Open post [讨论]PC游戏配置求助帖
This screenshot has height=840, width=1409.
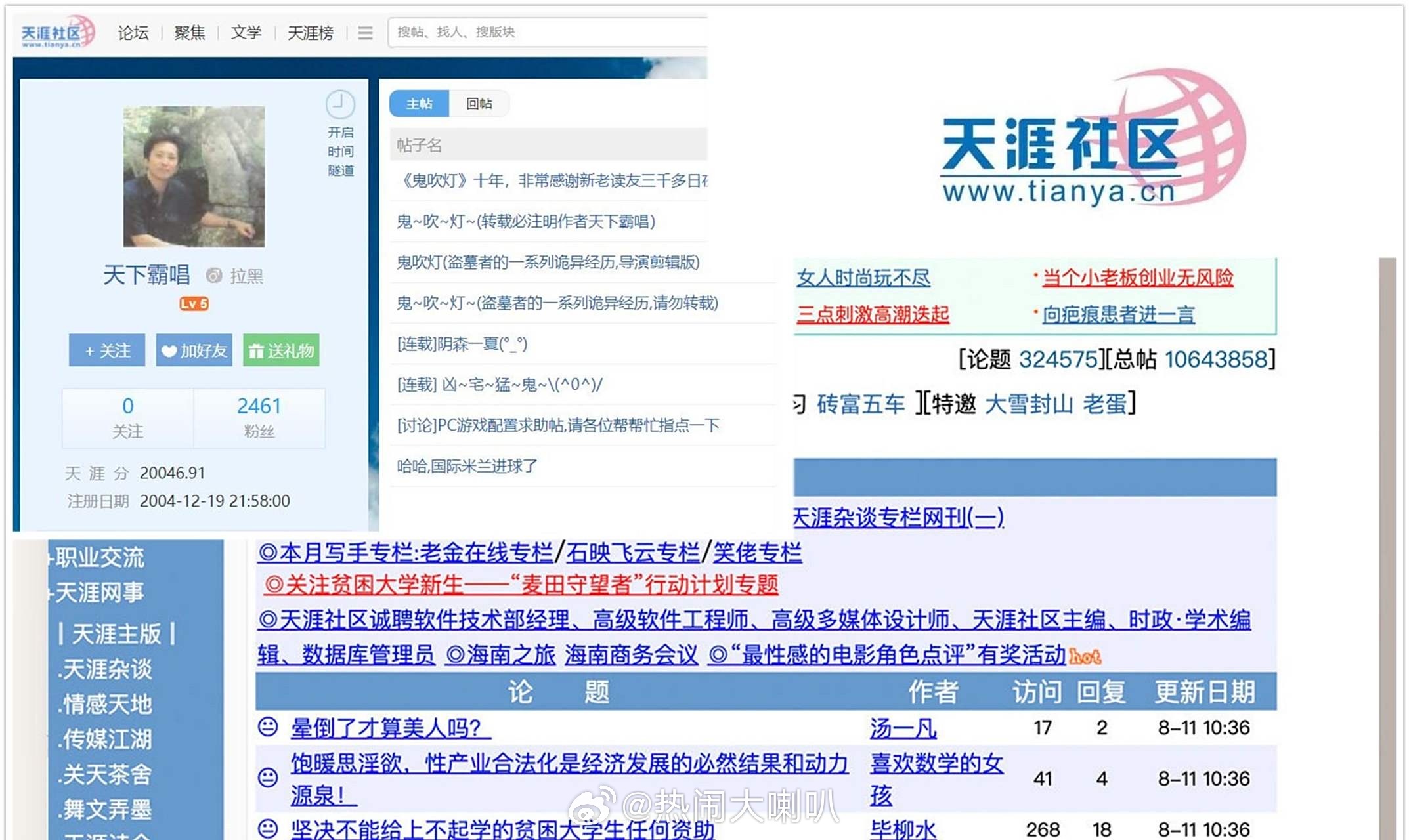click(558, 425)
